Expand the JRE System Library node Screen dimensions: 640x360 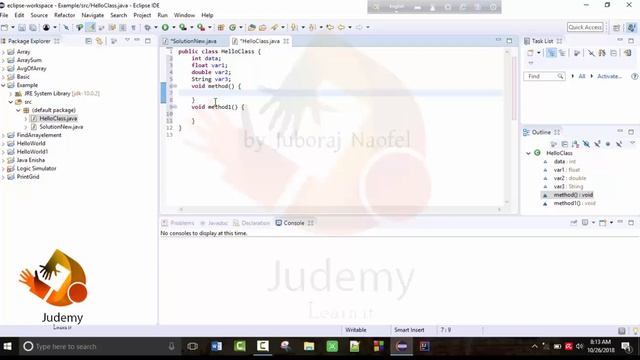click(x=11, y=93)
